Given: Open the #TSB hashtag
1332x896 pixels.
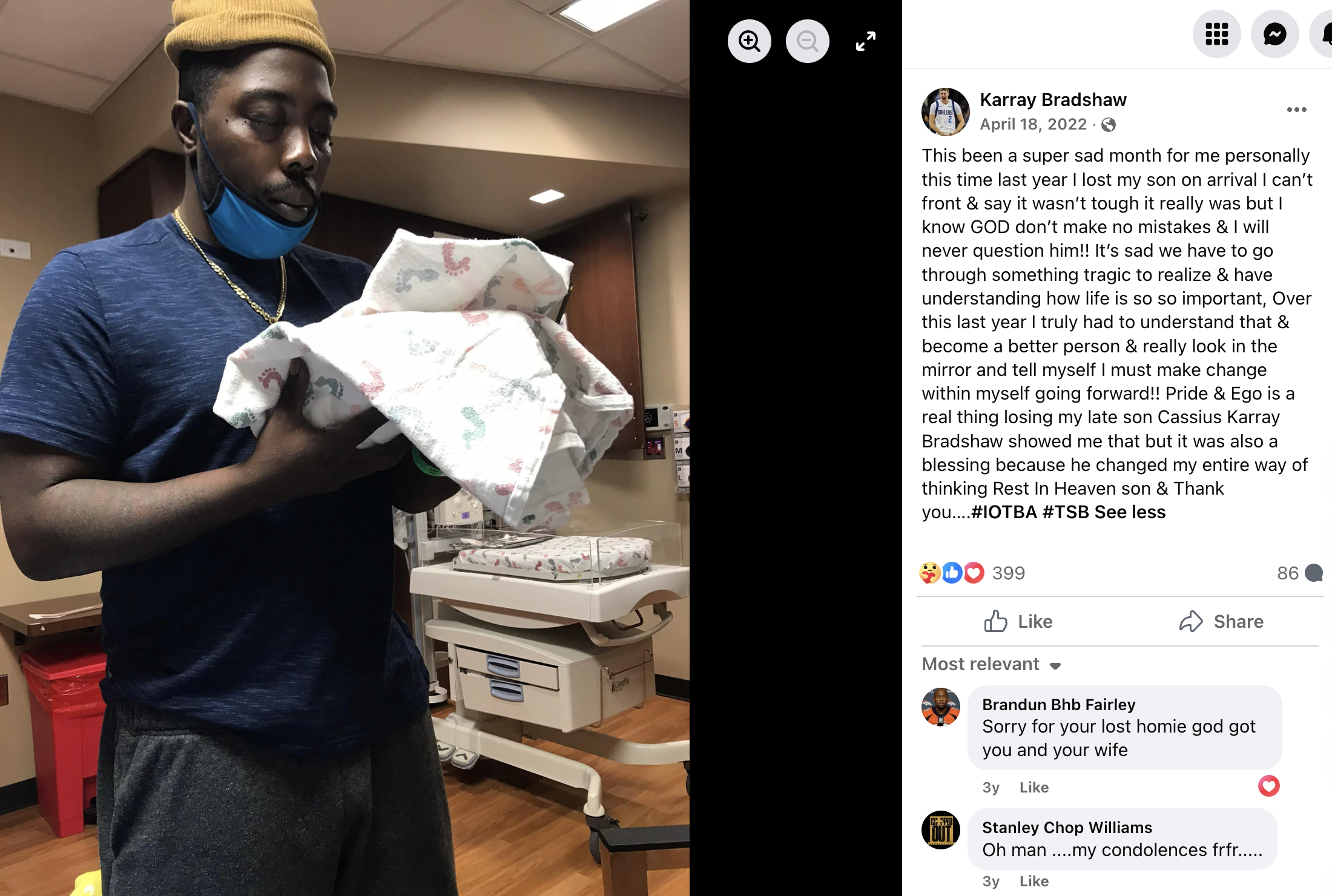Looking at the screenshot, I should pos(1066,512).
